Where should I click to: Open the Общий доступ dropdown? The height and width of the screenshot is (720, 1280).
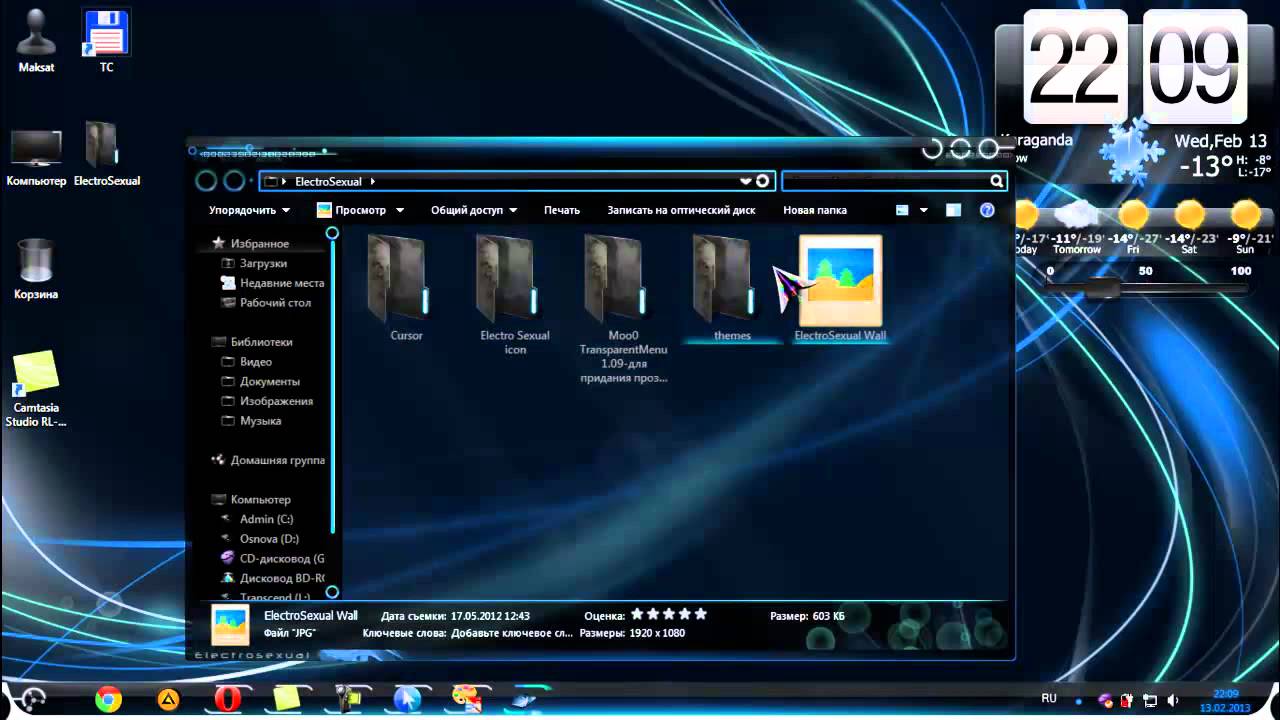(474, 210)
